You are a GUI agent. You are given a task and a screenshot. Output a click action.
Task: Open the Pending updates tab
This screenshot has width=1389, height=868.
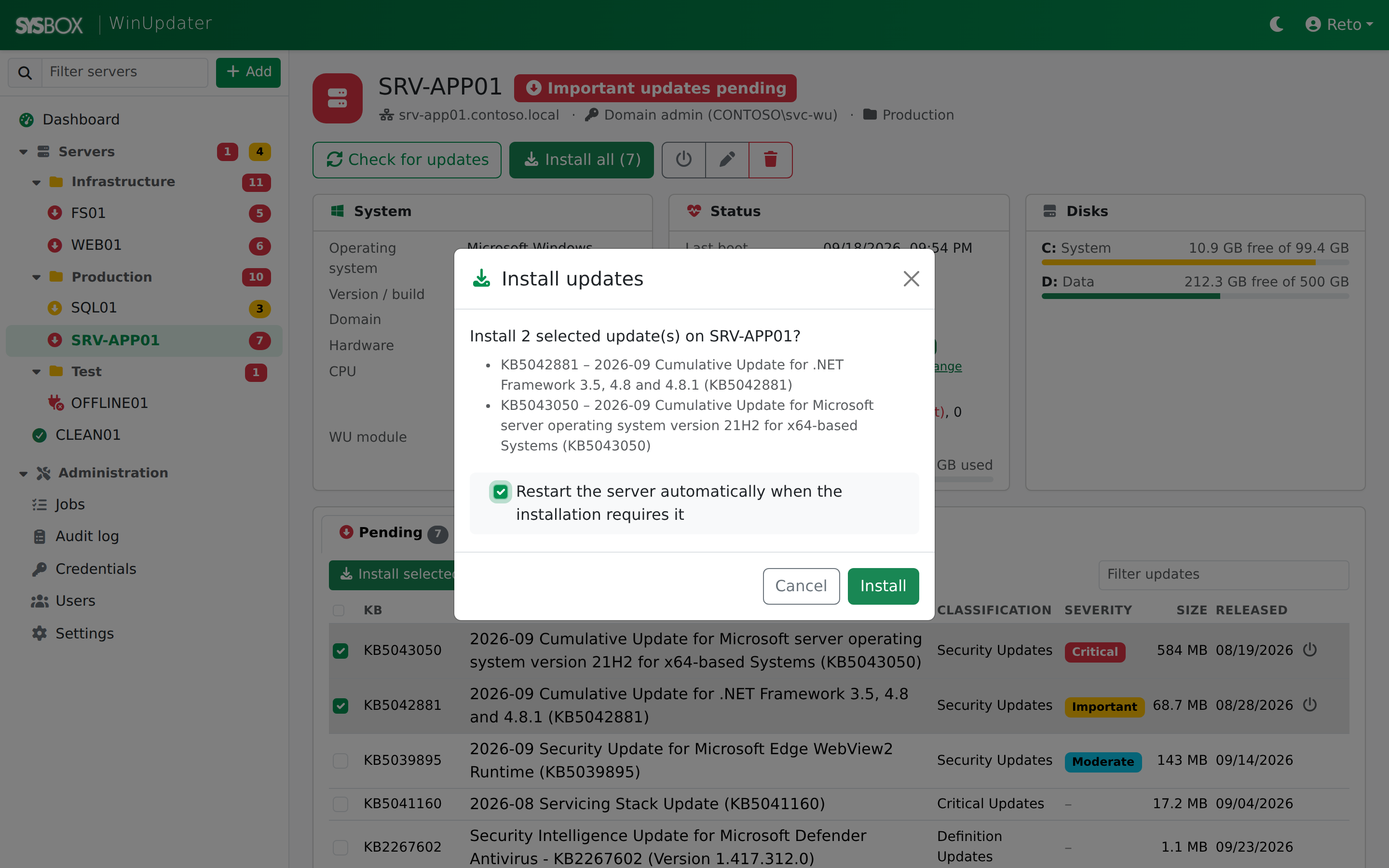[393, 533]
